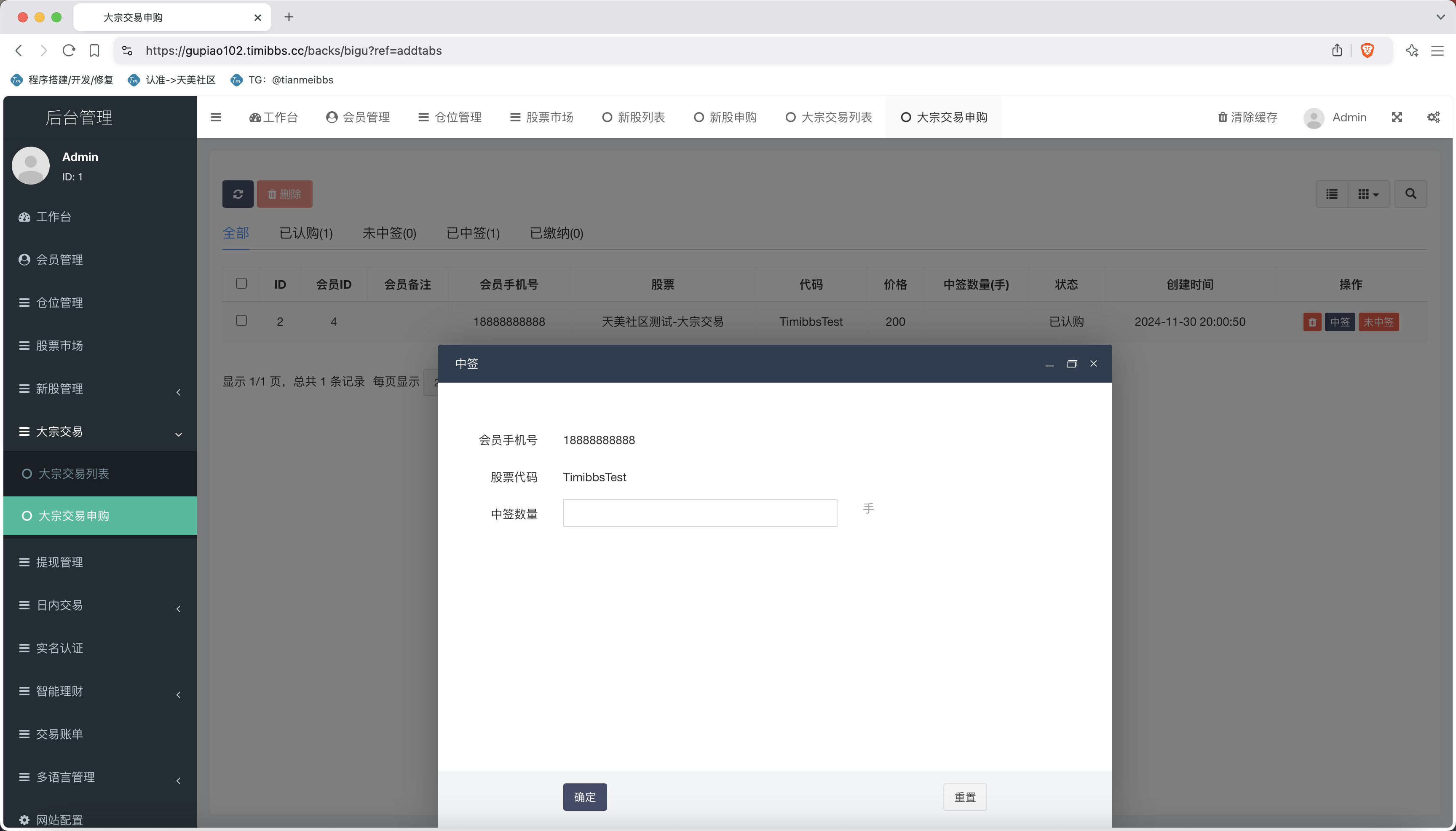Open the table search magnifier icon
1456x831 pixels.
[x=1410, y=194]
